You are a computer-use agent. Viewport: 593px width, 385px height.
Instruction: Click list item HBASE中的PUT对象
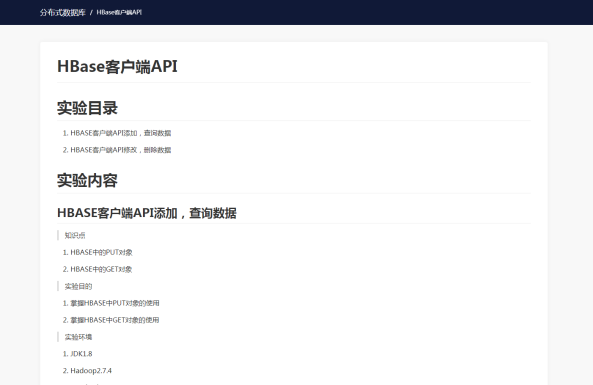tap(101, 252)
